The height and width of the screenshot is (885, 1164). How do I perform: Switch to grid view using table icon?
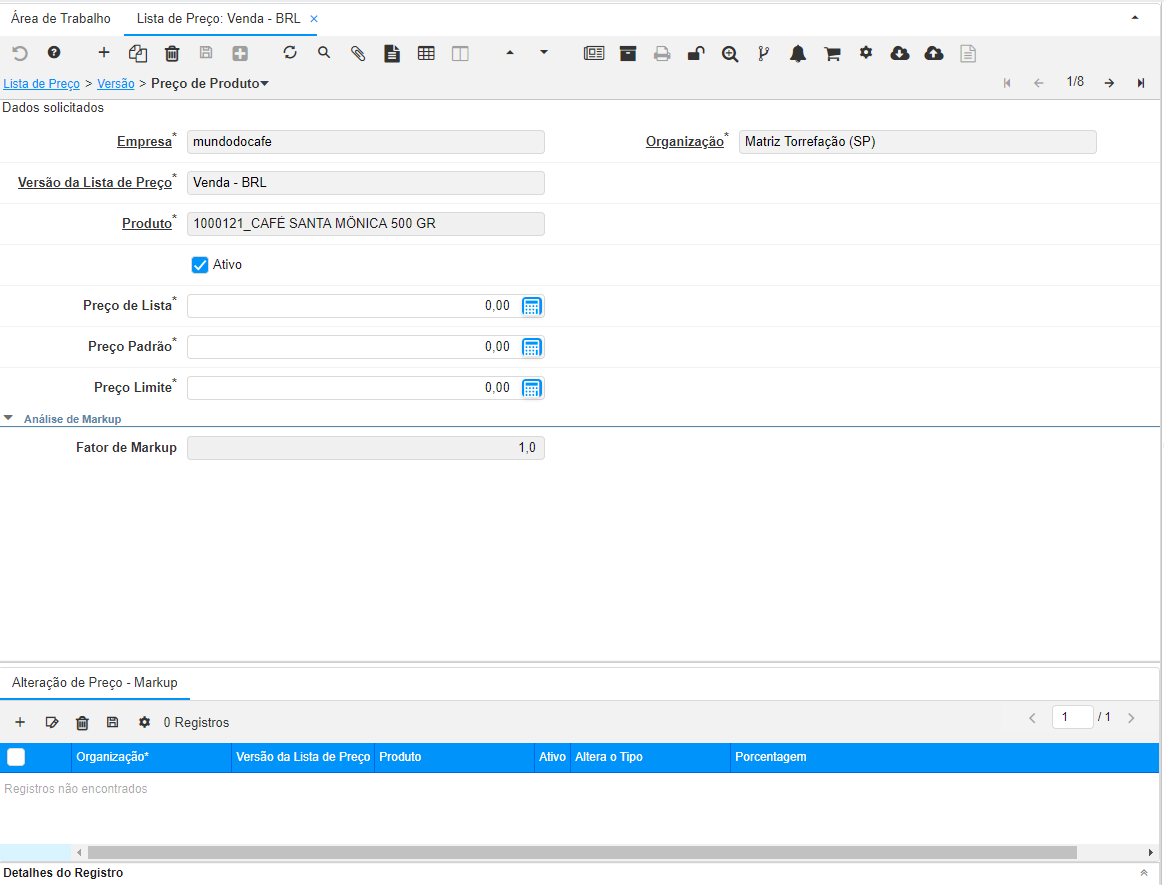click(426, 54)
